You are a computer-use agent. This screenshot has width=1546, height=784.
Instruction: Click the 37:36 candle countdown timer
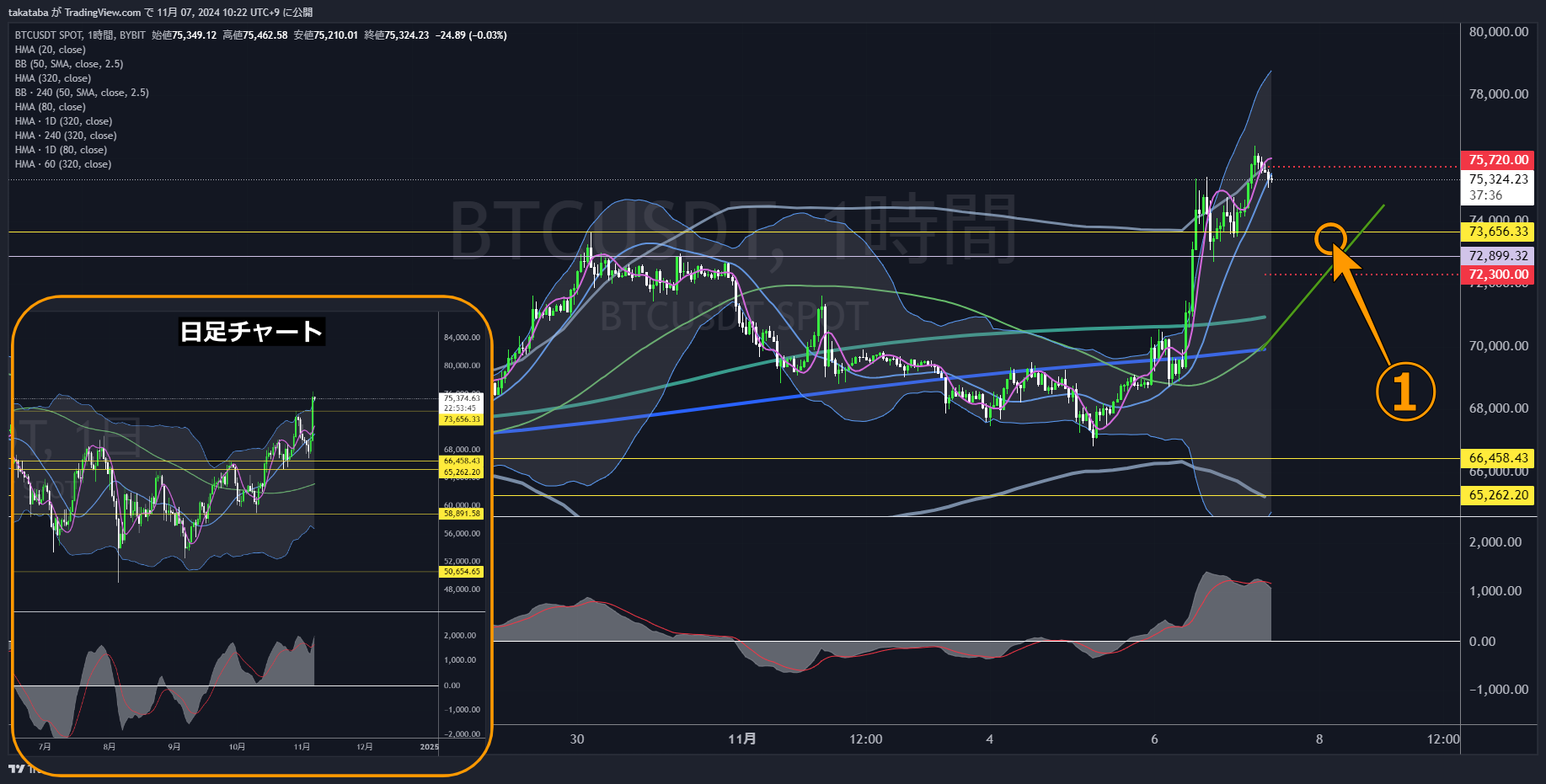[x=1485, y=195]
